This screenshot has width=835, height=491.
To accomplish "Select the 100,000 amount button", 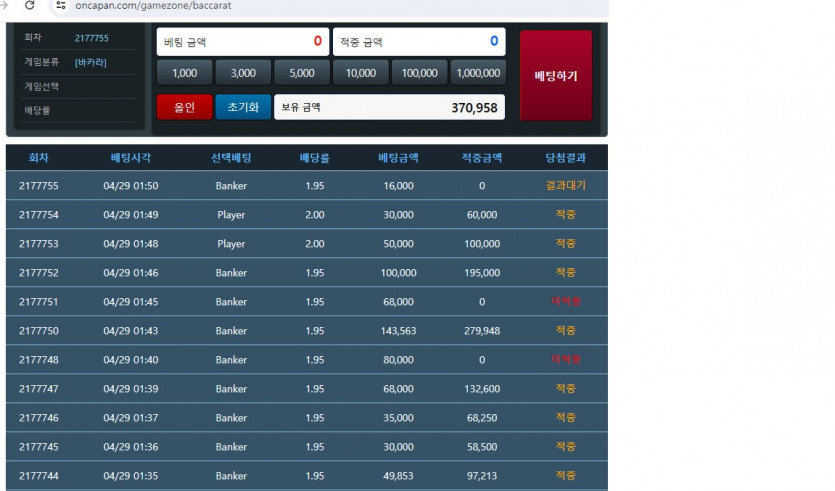I will (419, 73).
